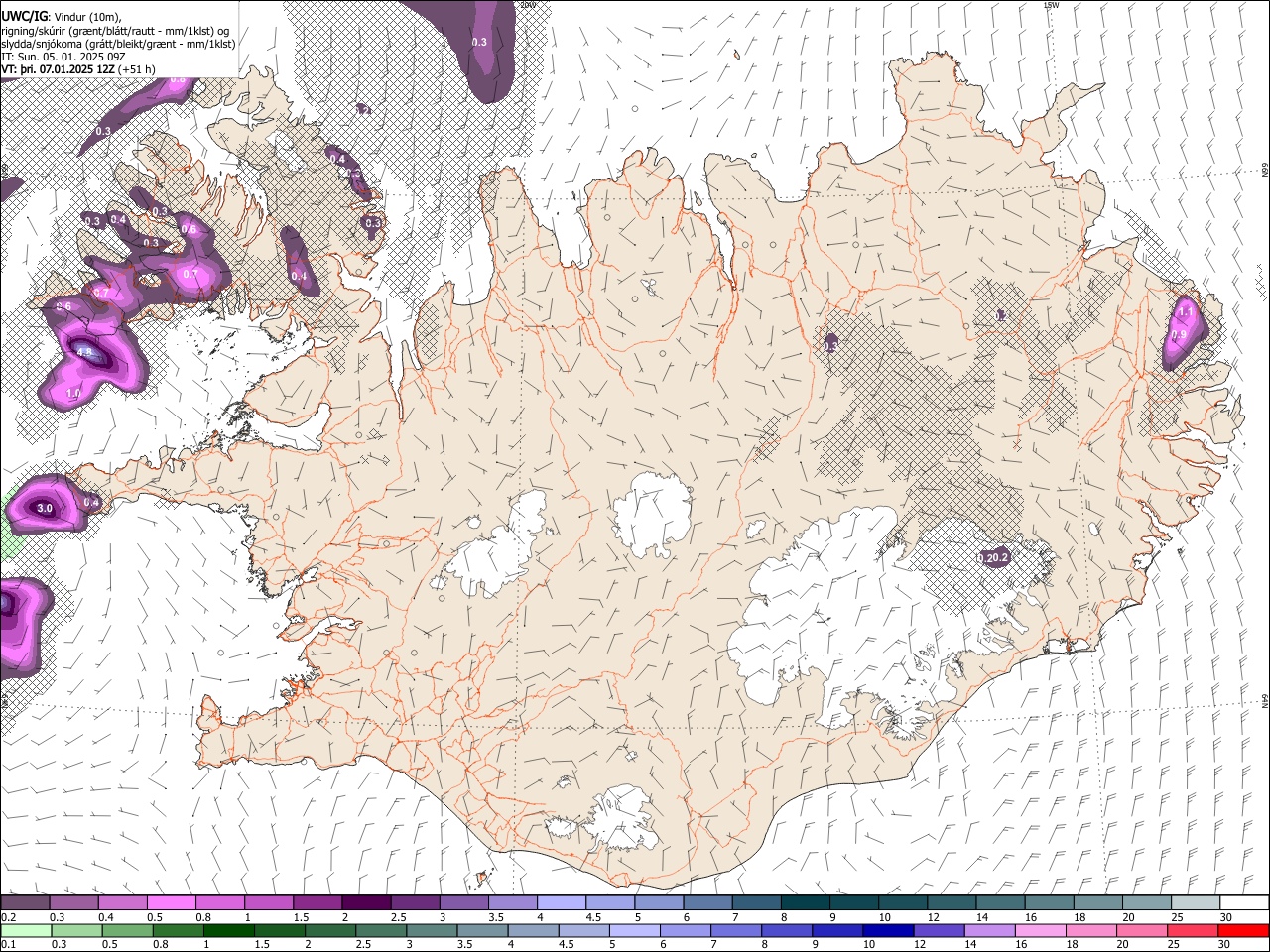Select the darkest purple 2–2.5 swatch in upper legend
Viewport: 1270px width, 952px height.
click(x=366, y=903)
